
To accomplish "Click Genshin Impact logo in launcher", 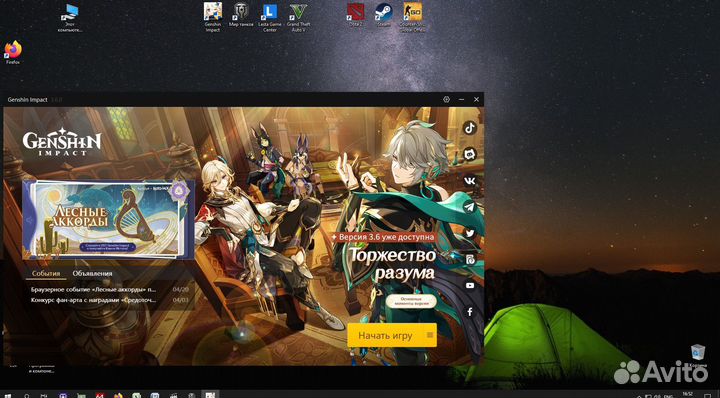I will [x=62, y=142].
